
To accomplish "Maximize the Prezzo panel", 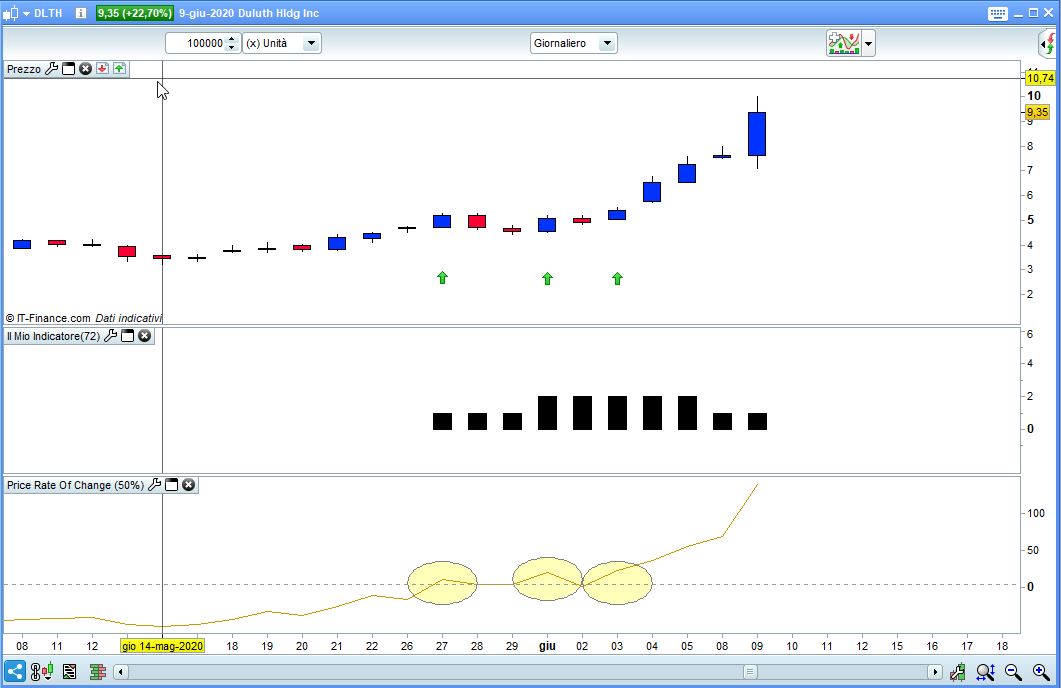I will click(68, 69).
